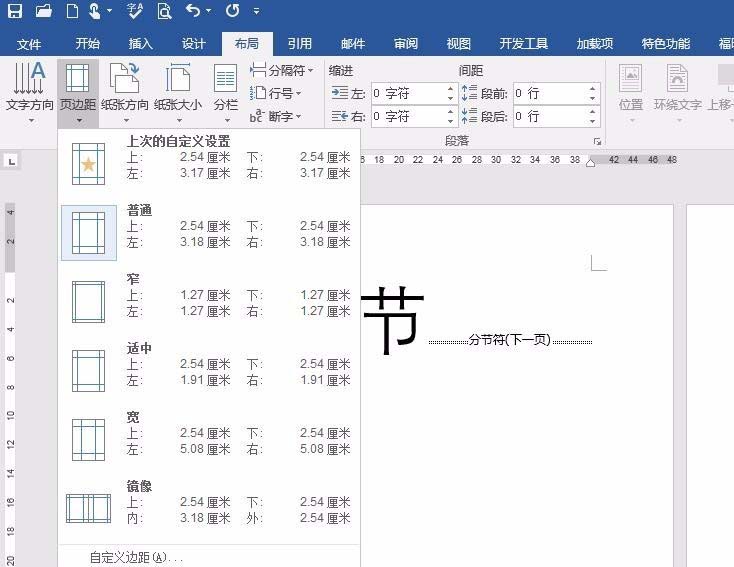This screenshot has width=734, height=567.
Task: Decrease 段后 spacing with down spinner
Action: (593, 121)
